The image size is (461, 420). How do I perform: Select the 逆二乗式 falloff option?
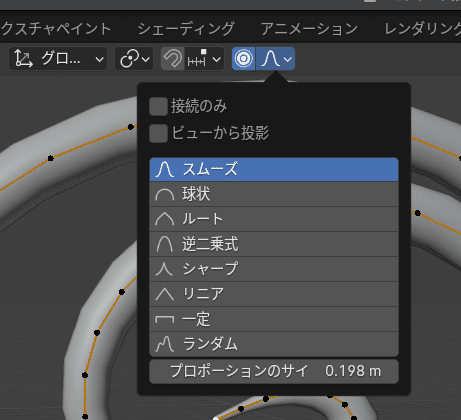click(x=274, y=244)
